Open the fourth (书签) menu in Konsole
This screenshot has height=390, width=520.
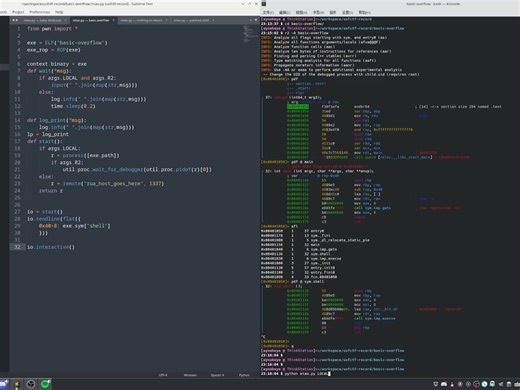pyautogui.click(x=318, y=12)
